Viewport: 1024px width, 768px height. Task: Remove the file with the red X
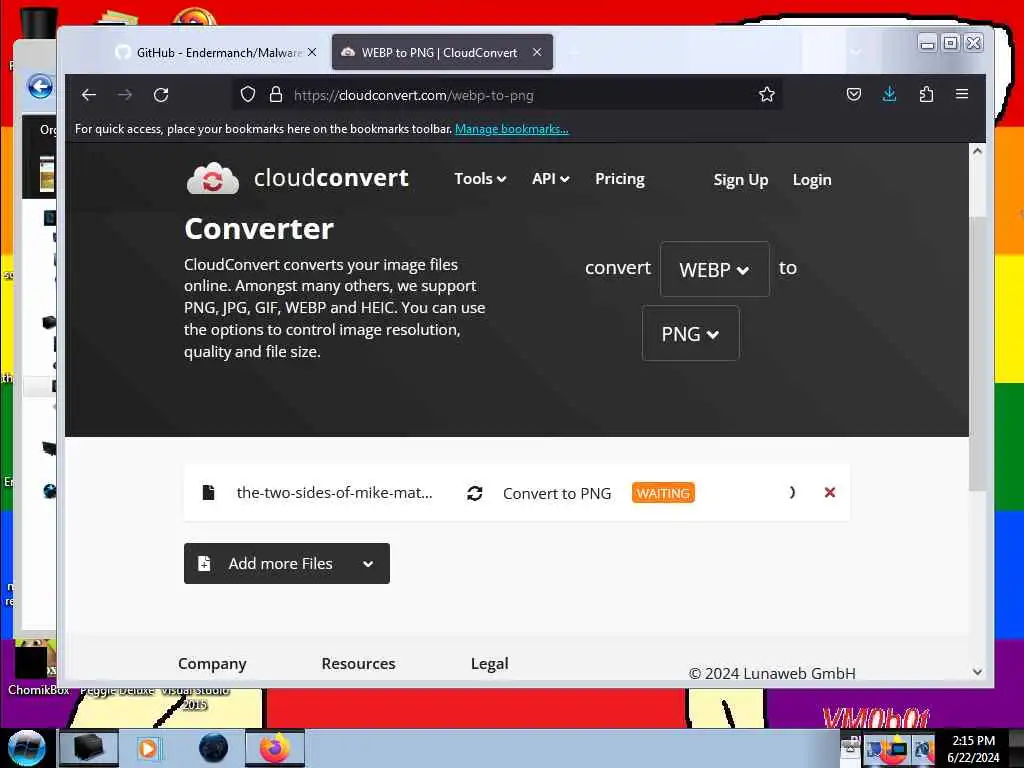point(829,492)
